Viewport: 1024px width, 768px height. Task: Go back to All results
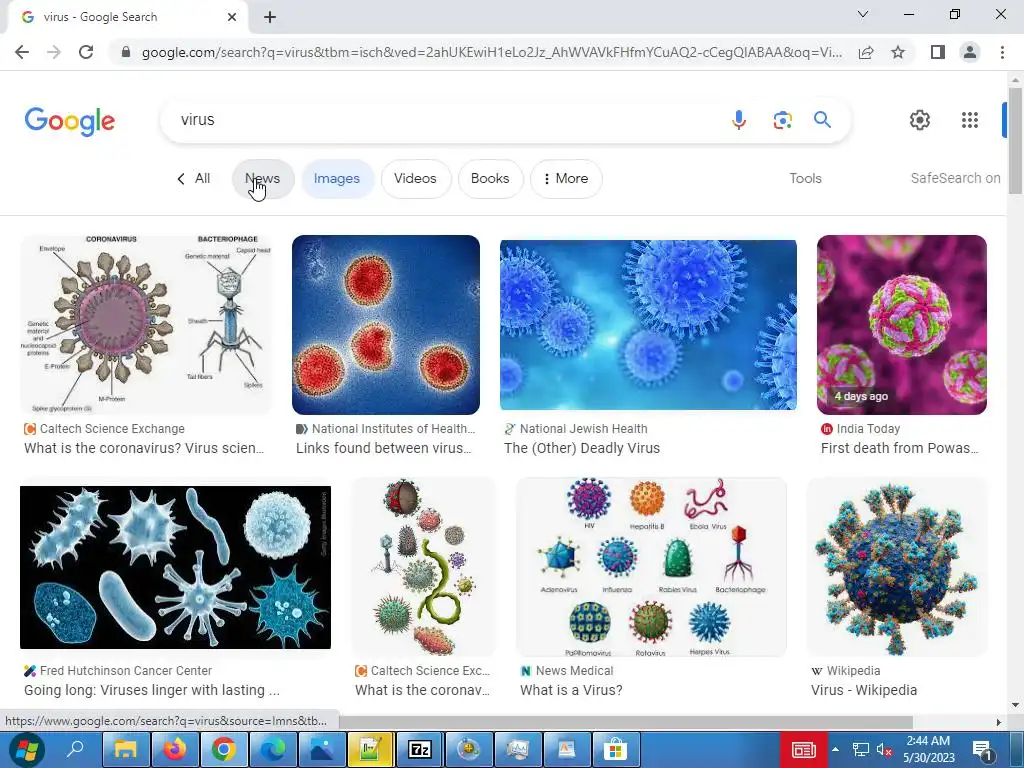point(194,178)
